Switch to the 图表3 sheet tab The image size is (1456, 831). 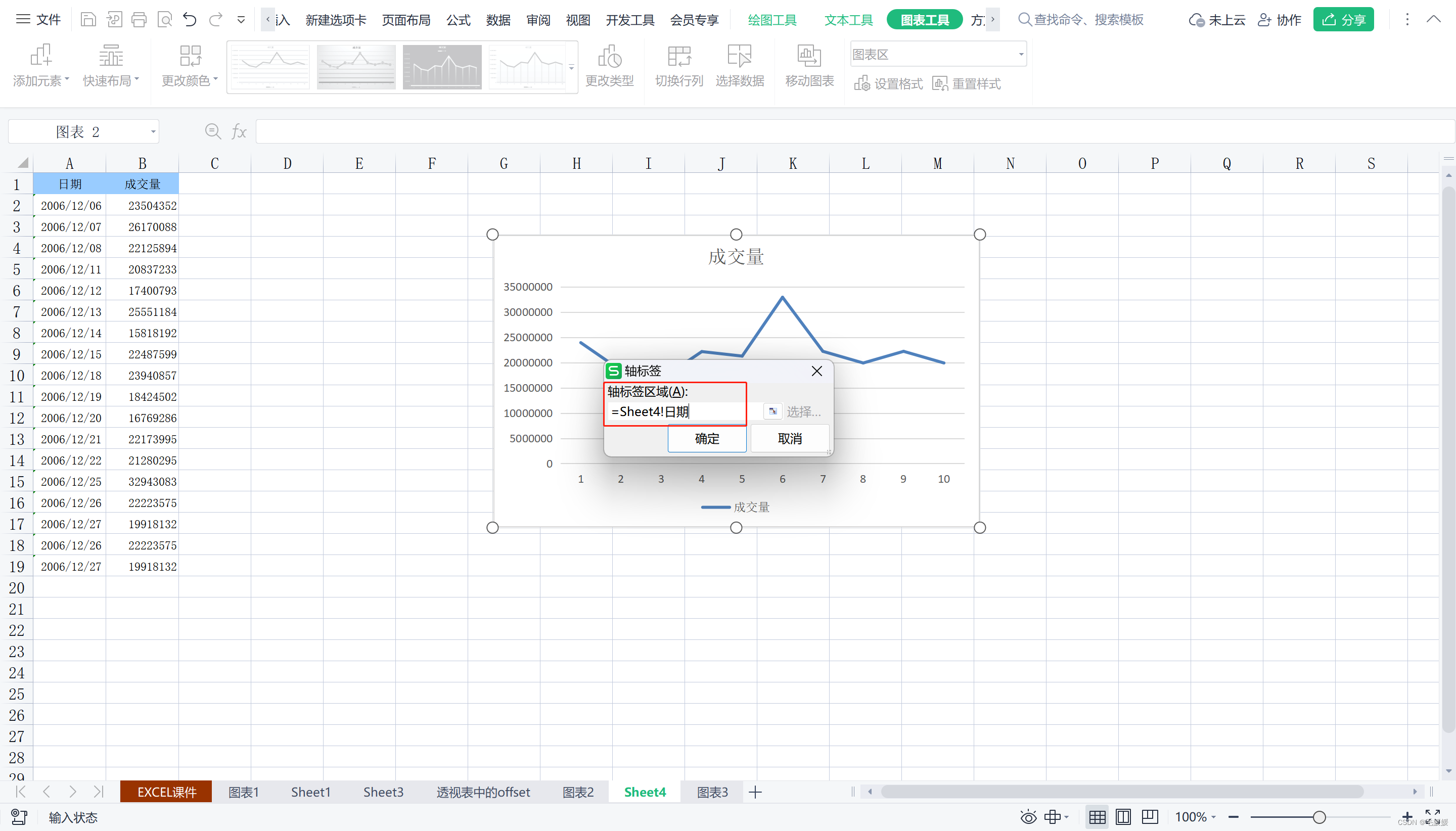point(712,792)
